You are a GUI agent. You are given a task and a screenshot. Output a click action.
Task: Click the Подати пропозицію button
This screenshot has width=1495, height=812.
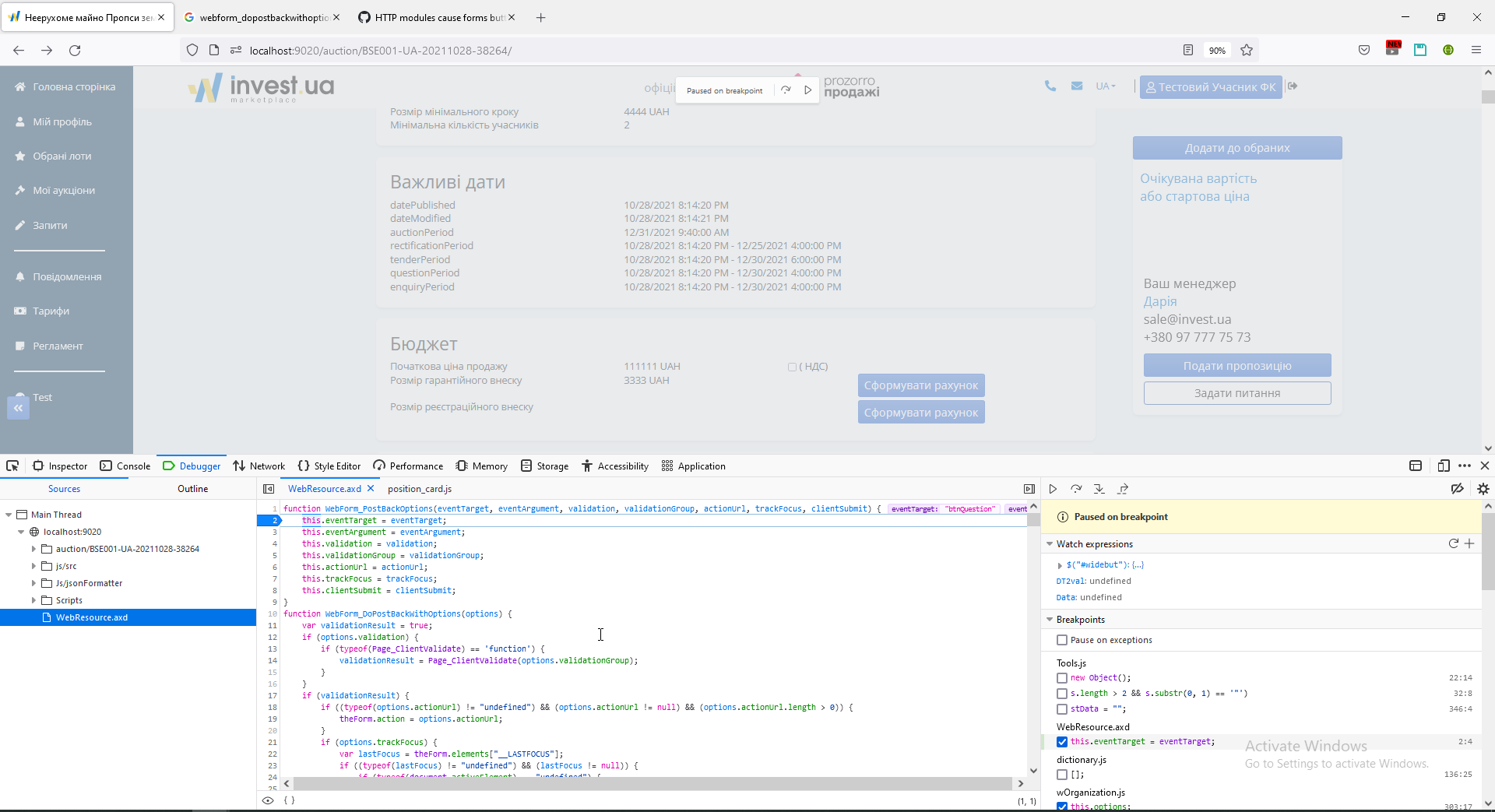click(1237, 366)
